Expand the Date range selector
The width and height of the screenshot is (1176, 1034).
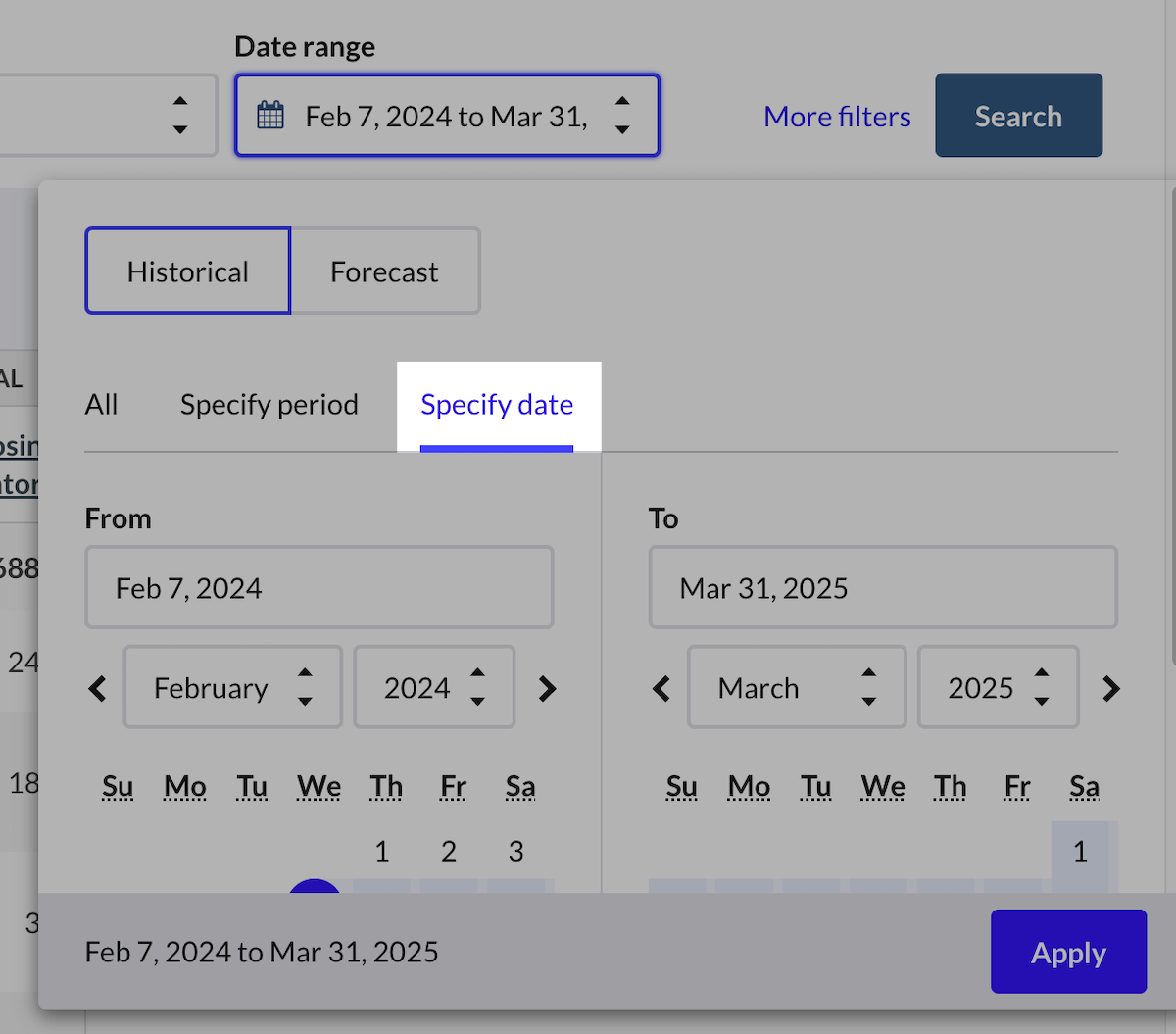447,116
